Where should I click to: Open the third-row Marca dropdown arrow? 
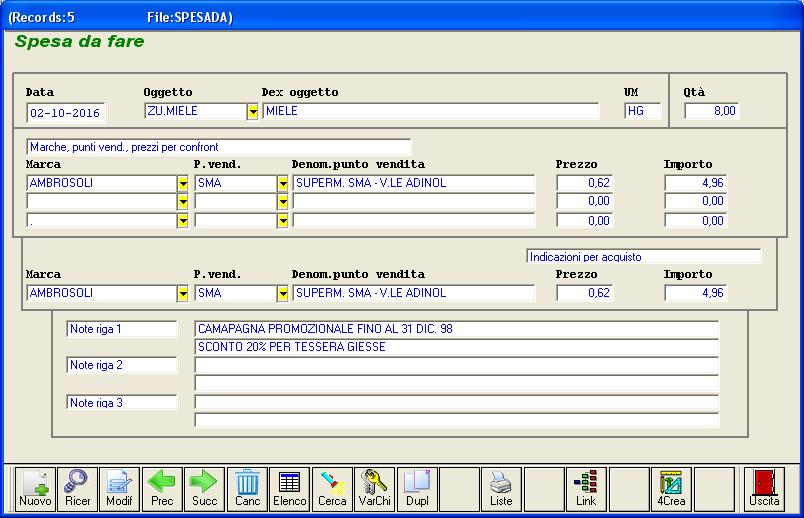(x=183, y=221)
